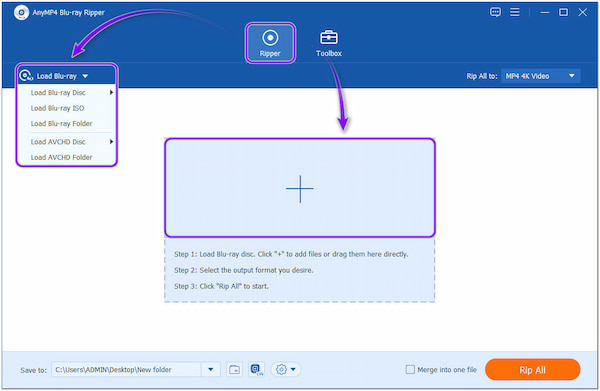600x391 pixels.
Task: Open feedback message icon in title bar
Action: [x=495, y=12]
